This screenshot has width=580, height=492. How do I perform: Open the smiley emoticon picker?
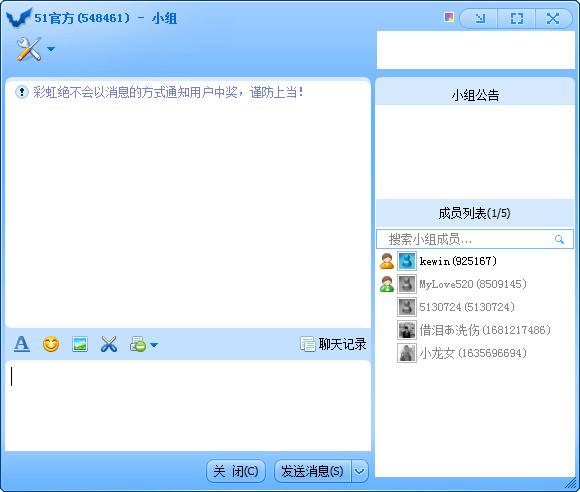click(51, 344)
